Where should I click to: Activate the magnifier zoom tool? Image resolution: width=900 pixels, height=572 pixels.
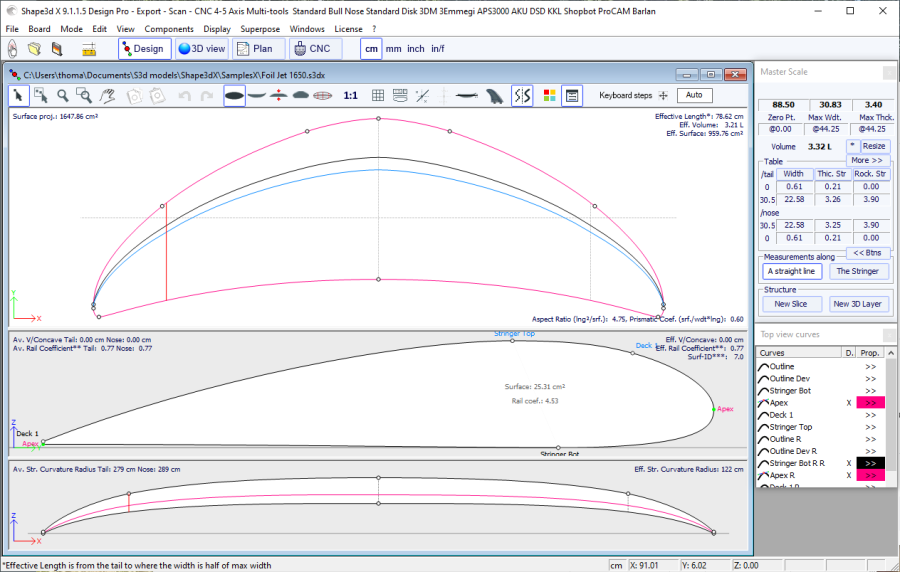click(x=62, y=96)
